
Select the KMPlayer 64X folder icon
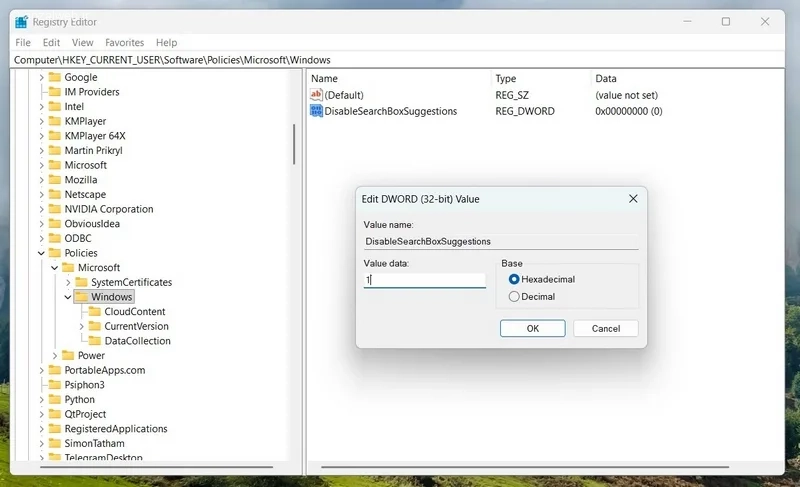pos(55,136)
